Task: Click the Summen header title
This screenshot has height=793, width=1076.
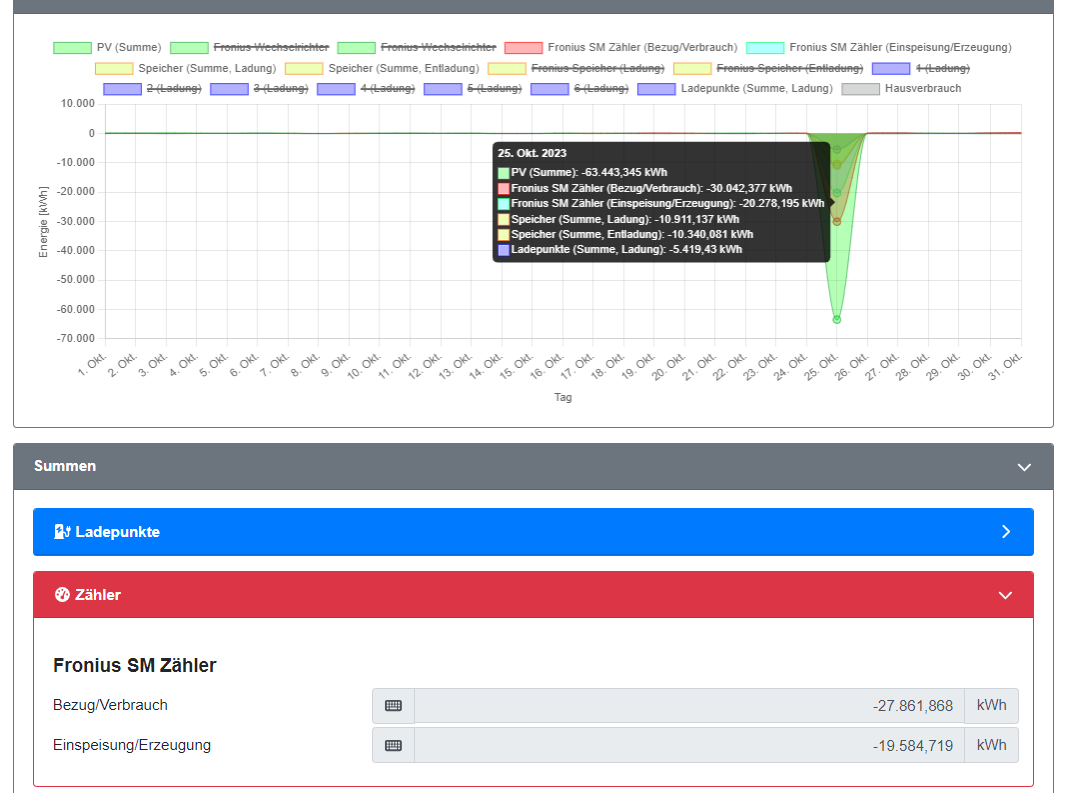Action: pos(65,466)
